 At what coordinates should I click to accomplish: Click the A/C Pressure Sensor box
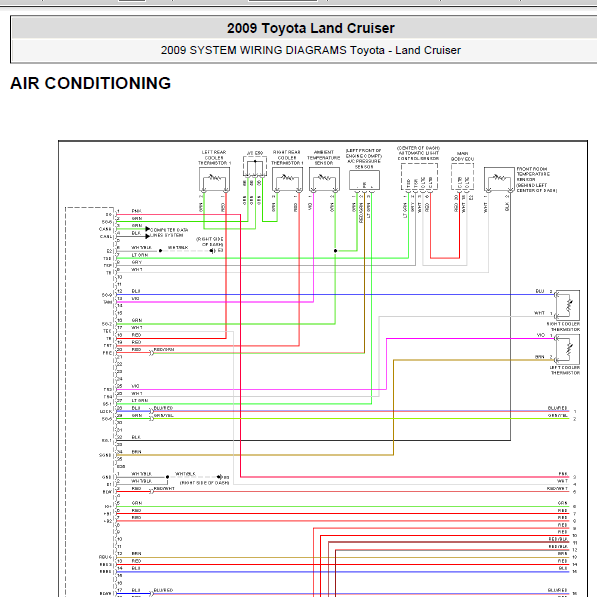tap(364, 180)
